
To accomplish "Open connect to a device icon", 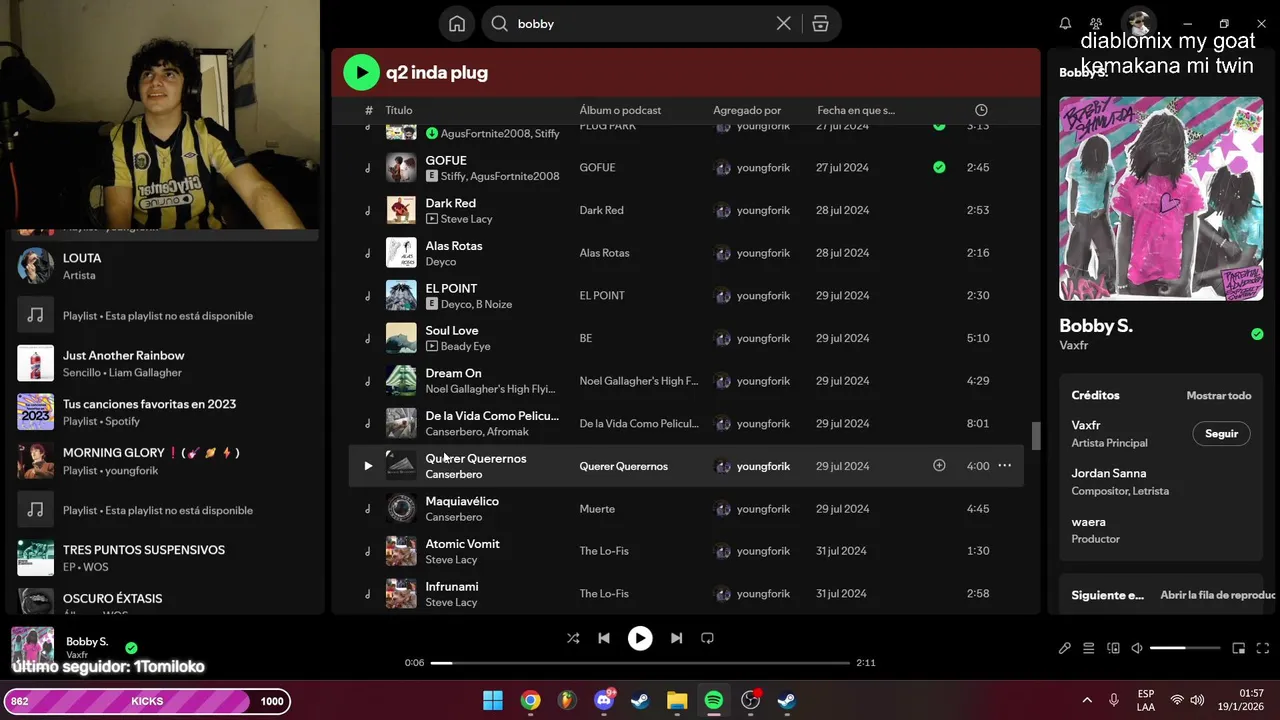I will [x=1113, y=648].
